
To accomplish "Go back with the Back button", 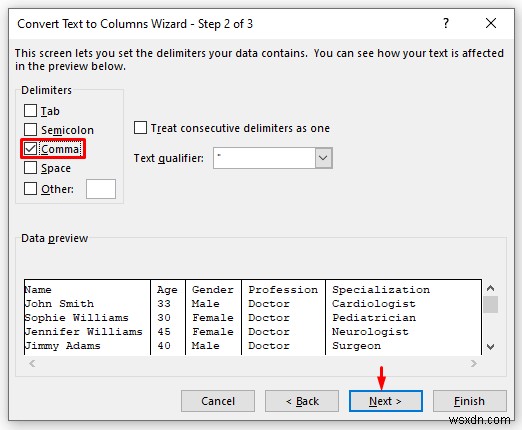I will coord(302,401).
